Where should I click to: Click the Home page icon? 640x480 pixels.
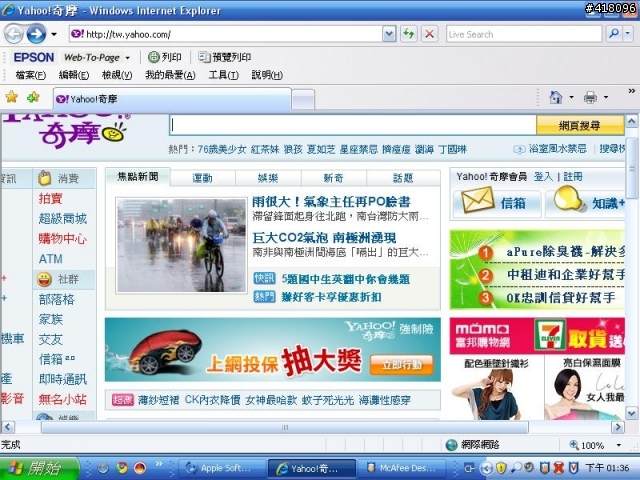click(556, 97)
